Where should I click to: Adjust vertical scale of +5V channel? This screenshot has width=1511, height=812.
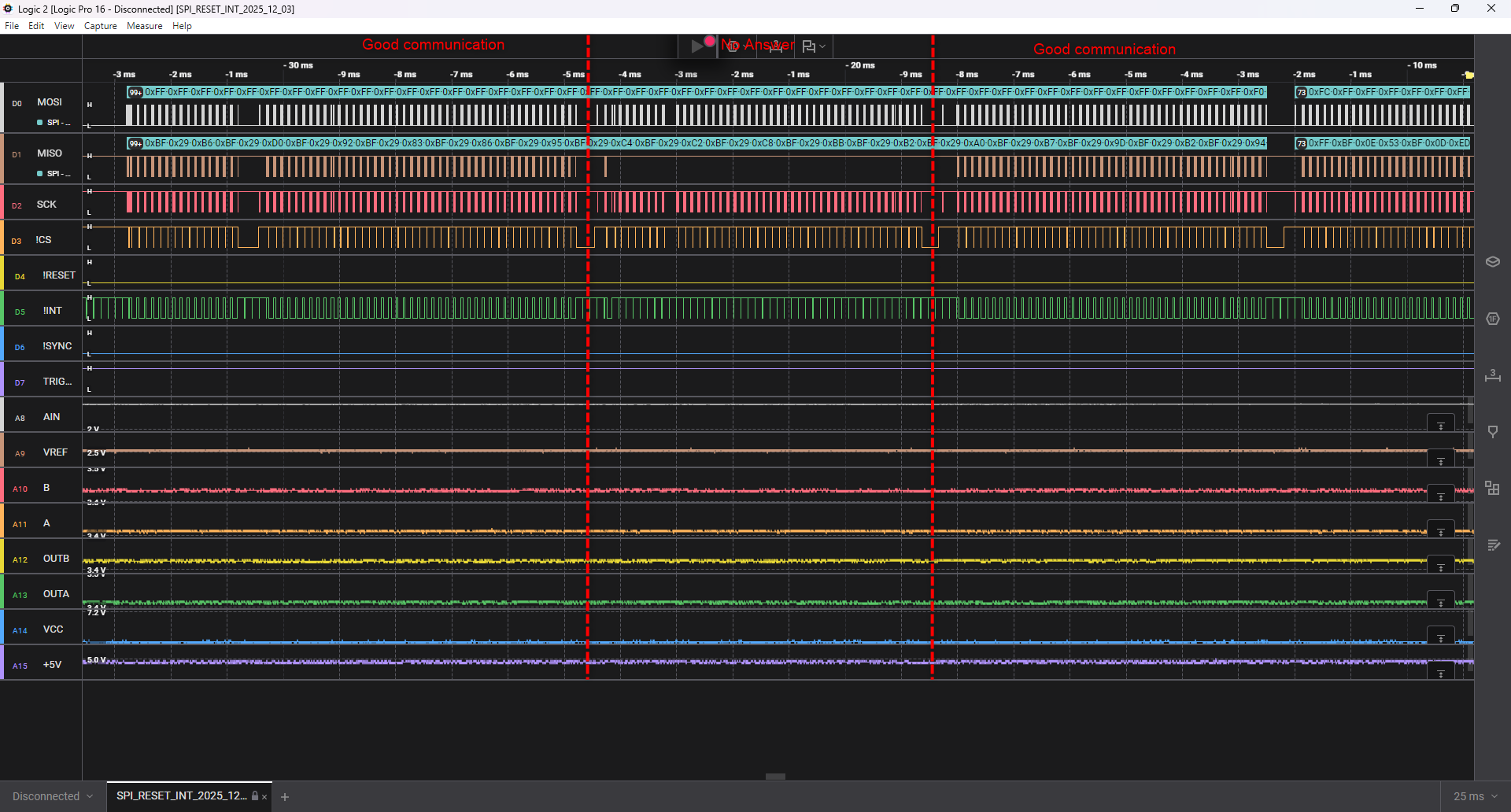pos(1441,672)
